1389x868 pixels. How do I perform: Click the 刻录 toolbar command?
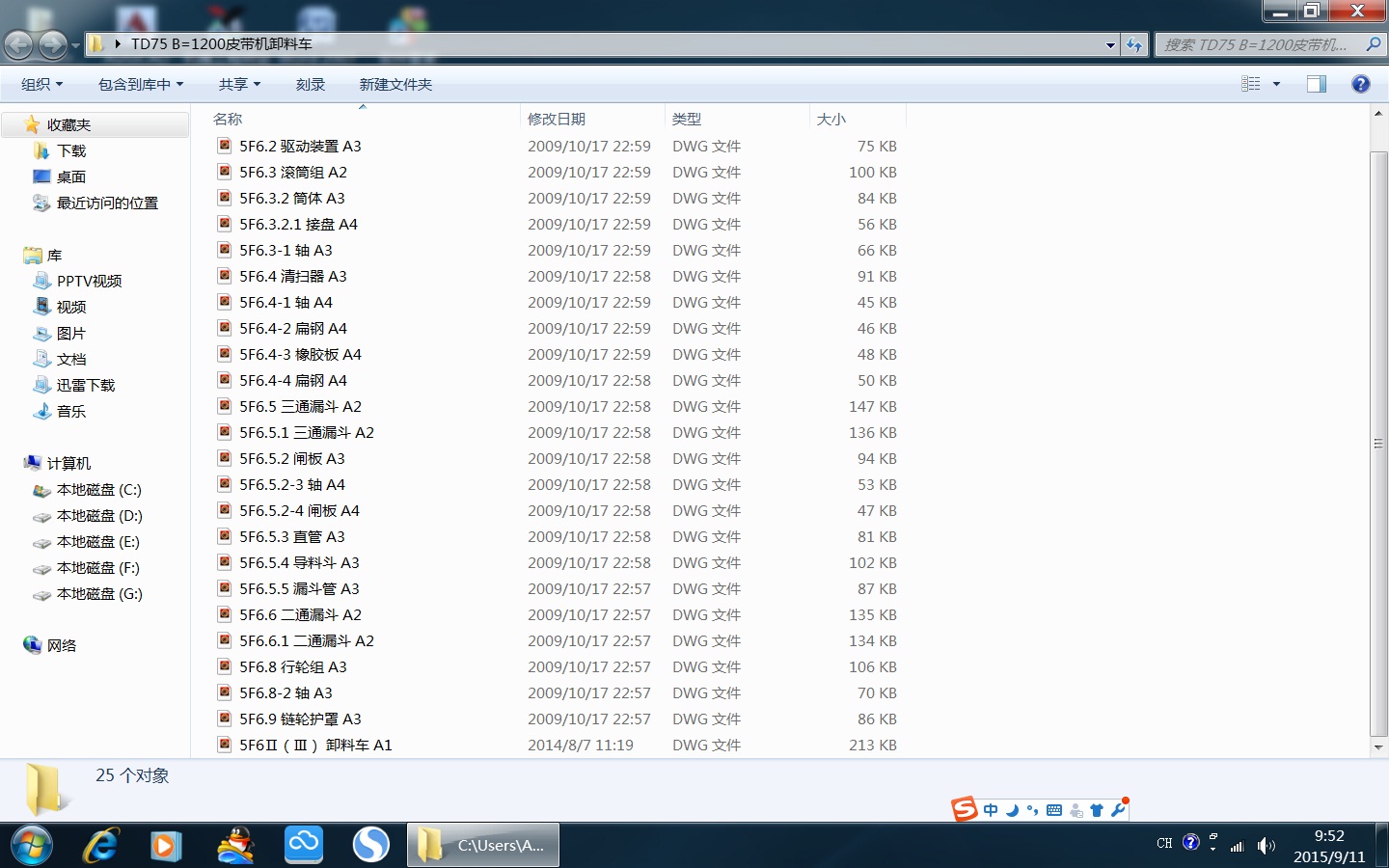[x=311, y=85]
